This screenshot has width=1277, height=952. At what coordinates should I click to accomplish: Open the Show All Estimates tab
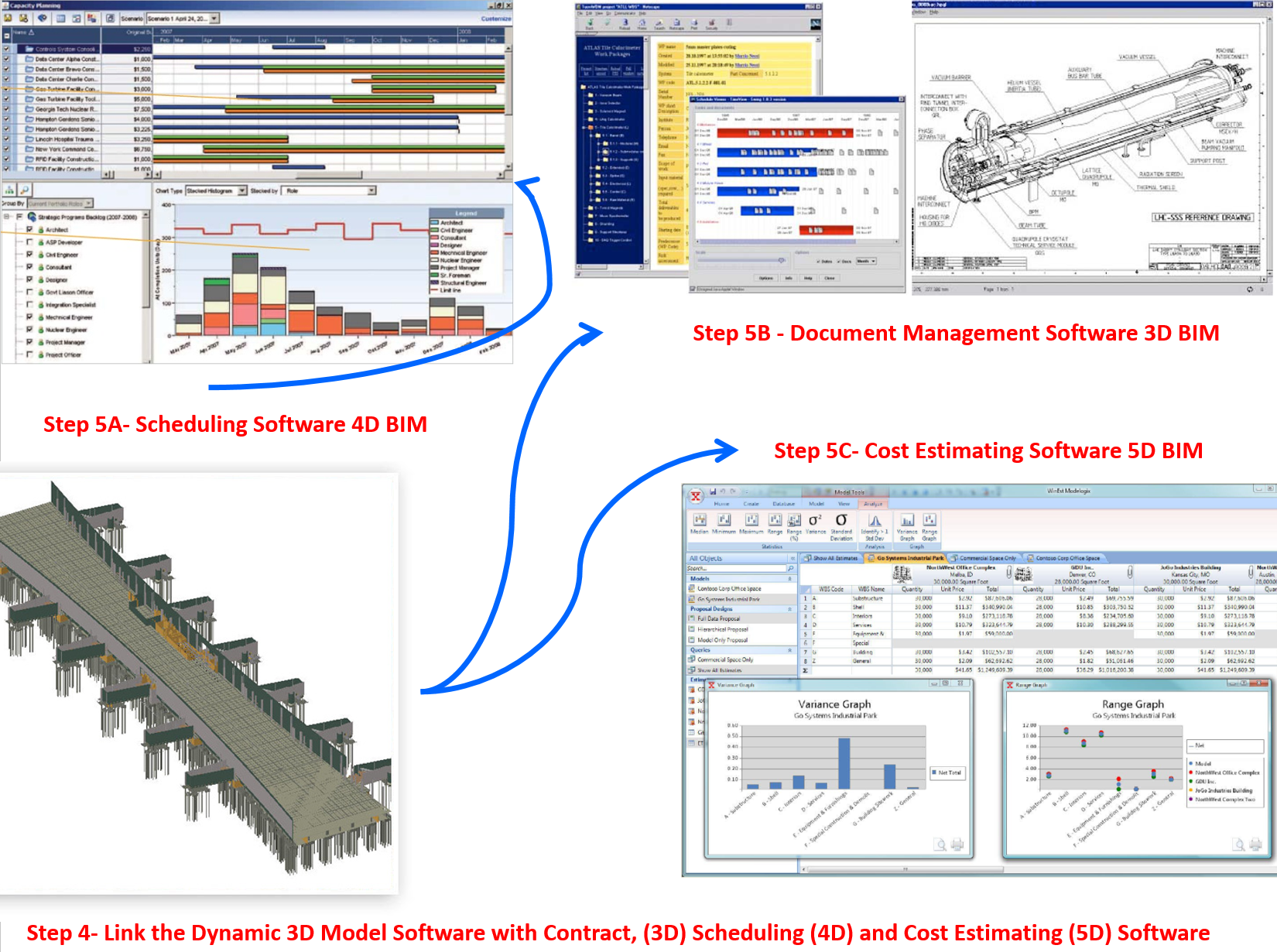pos(831,558)
